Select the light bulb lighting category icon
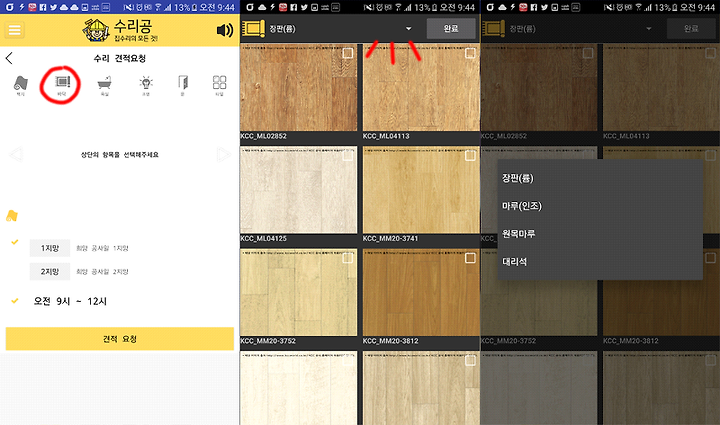This screenshot has height=425, width=720. (x=146, y=85)
